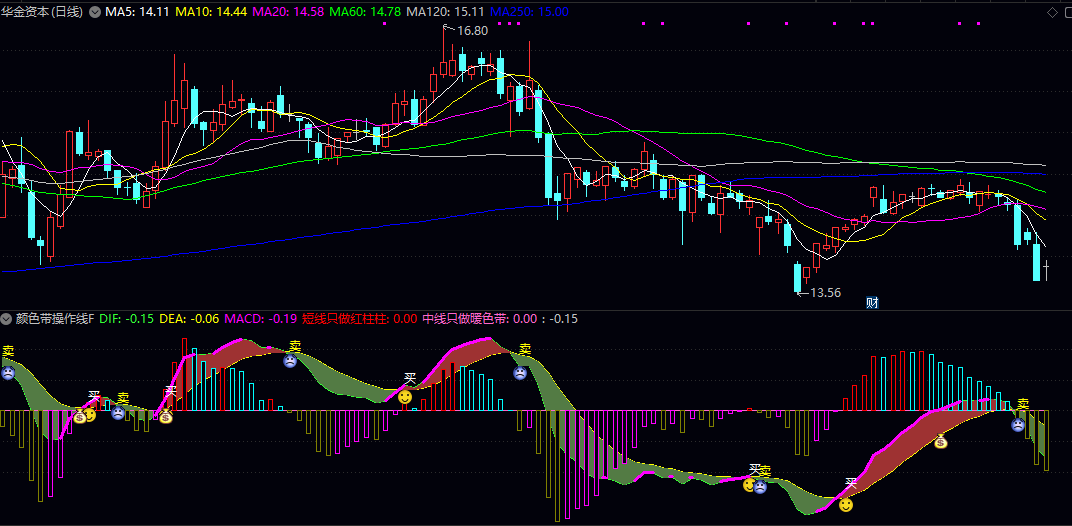1072x526 pixels.
Task: Expand the 颜色带操作线F indicator dropdown
Action: pyautogui.click(x=7, y=318)
